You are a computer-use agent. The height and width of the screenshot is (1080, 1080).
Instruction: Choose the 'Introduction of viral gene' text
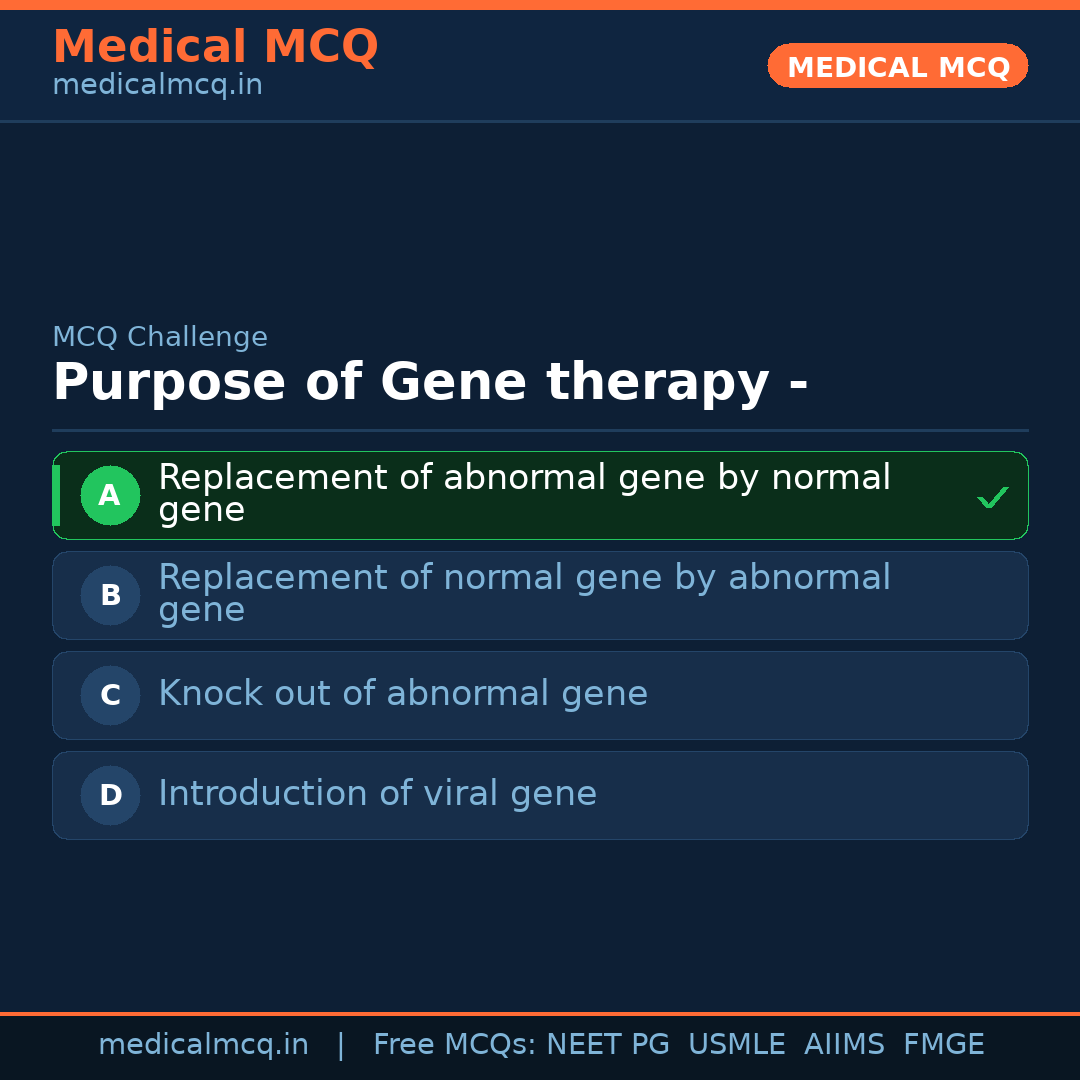(x=377, y=794)
